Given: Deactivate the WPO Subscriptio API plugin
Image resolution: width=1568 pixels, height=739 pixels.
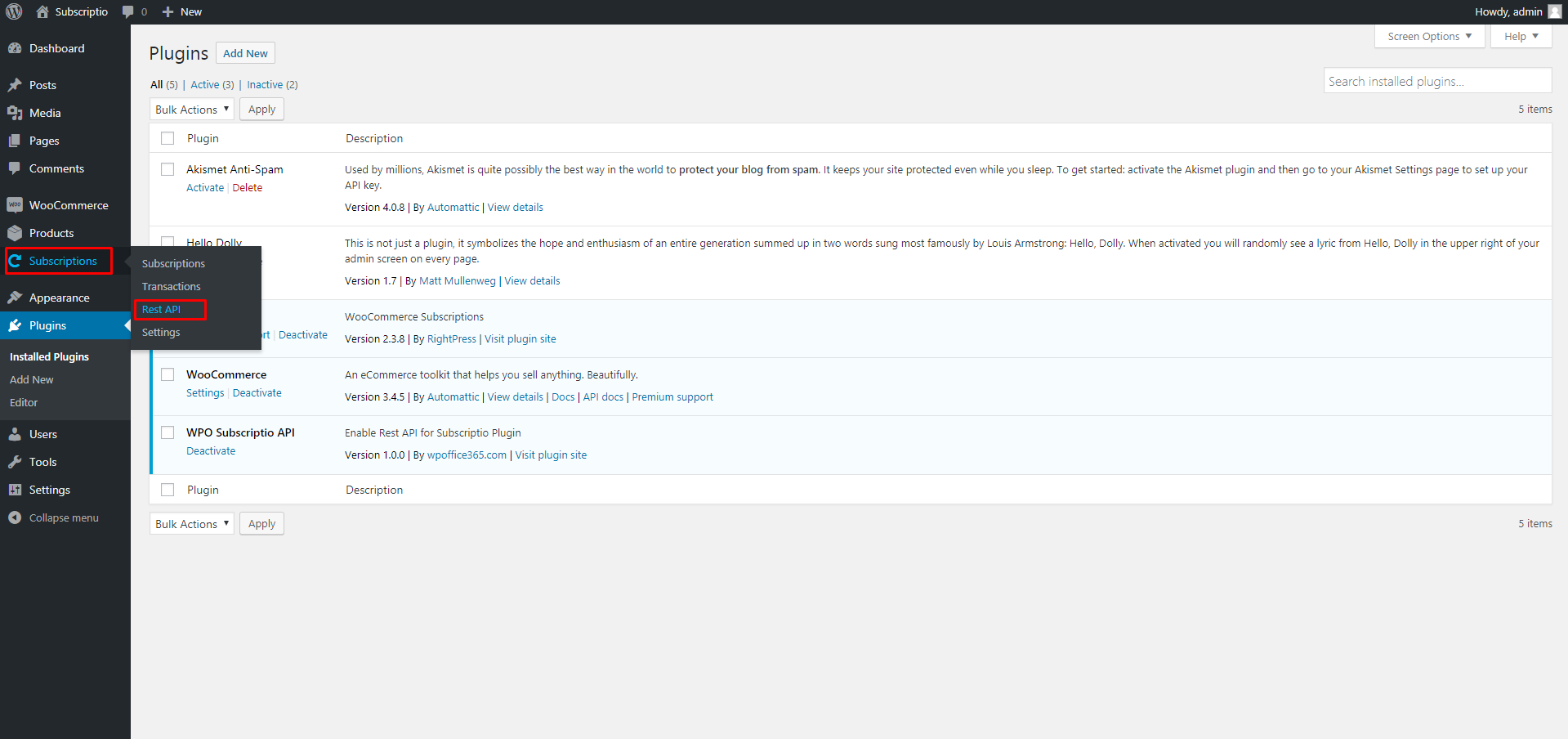Looking at the screenshot, I should 211,451.
